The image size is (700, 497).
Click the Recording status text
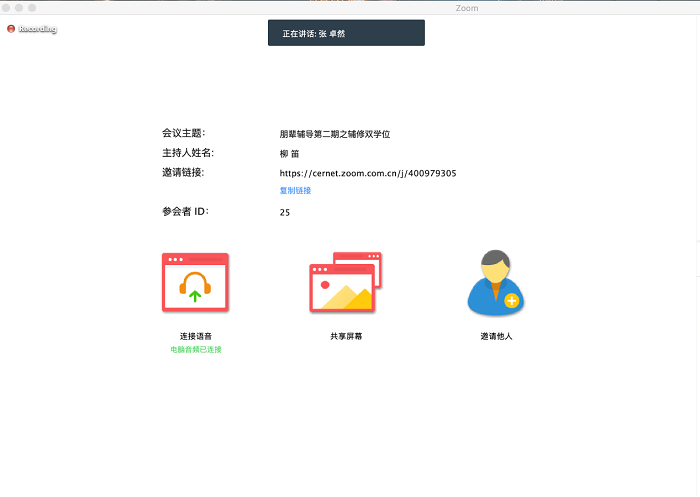(38, 29)
